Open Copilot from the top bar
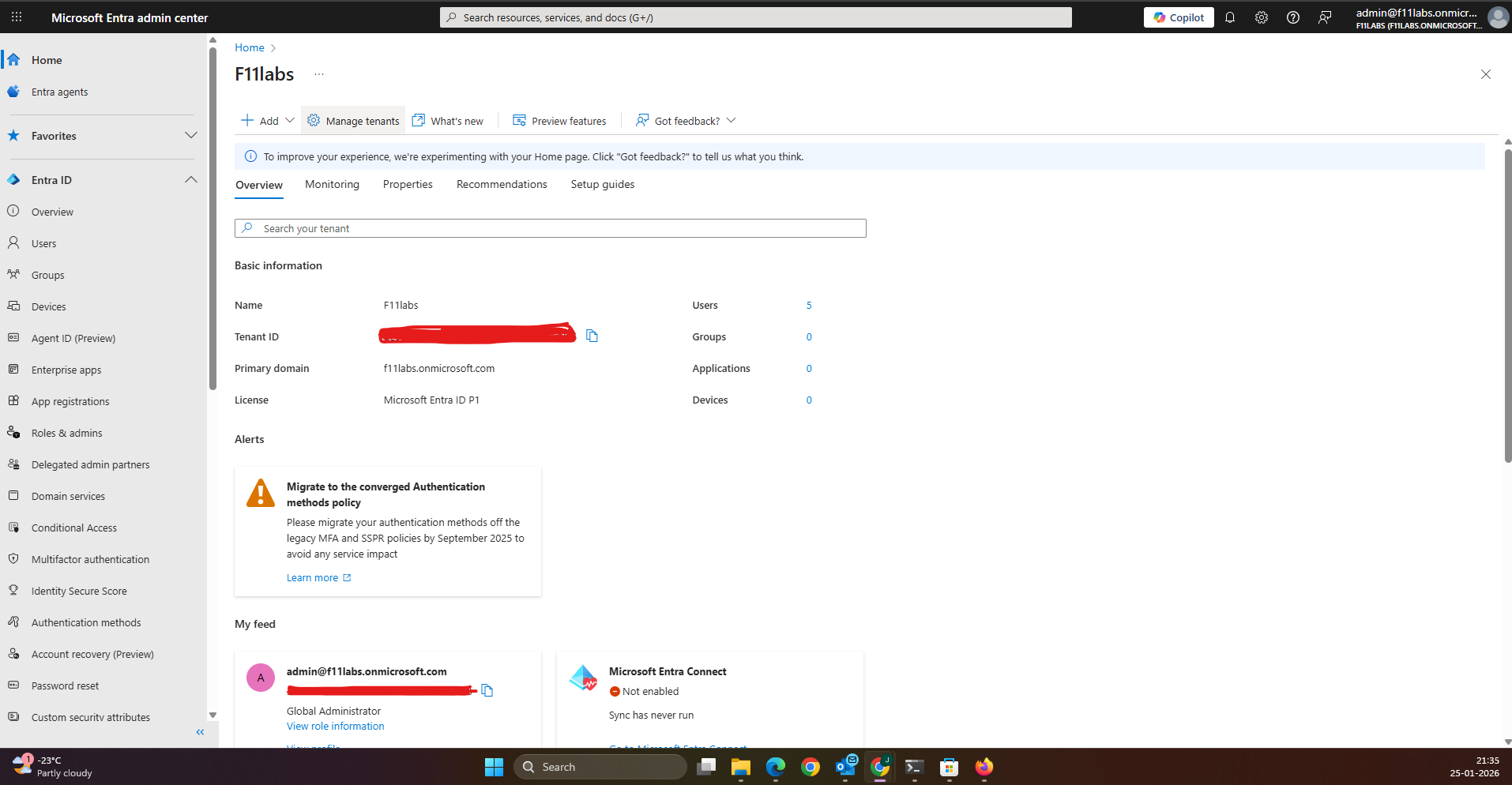1512x785 pixels. pos(1178,17)
